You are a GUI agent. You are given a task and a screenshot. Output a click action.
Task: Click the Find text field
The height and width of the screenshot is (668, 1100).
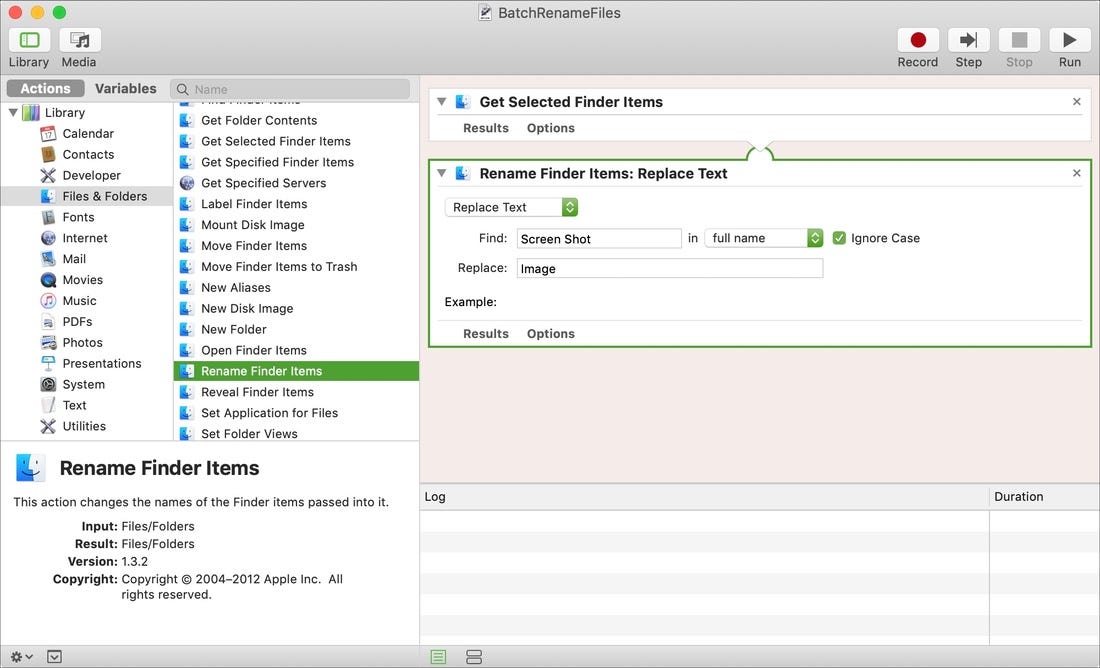599,239
